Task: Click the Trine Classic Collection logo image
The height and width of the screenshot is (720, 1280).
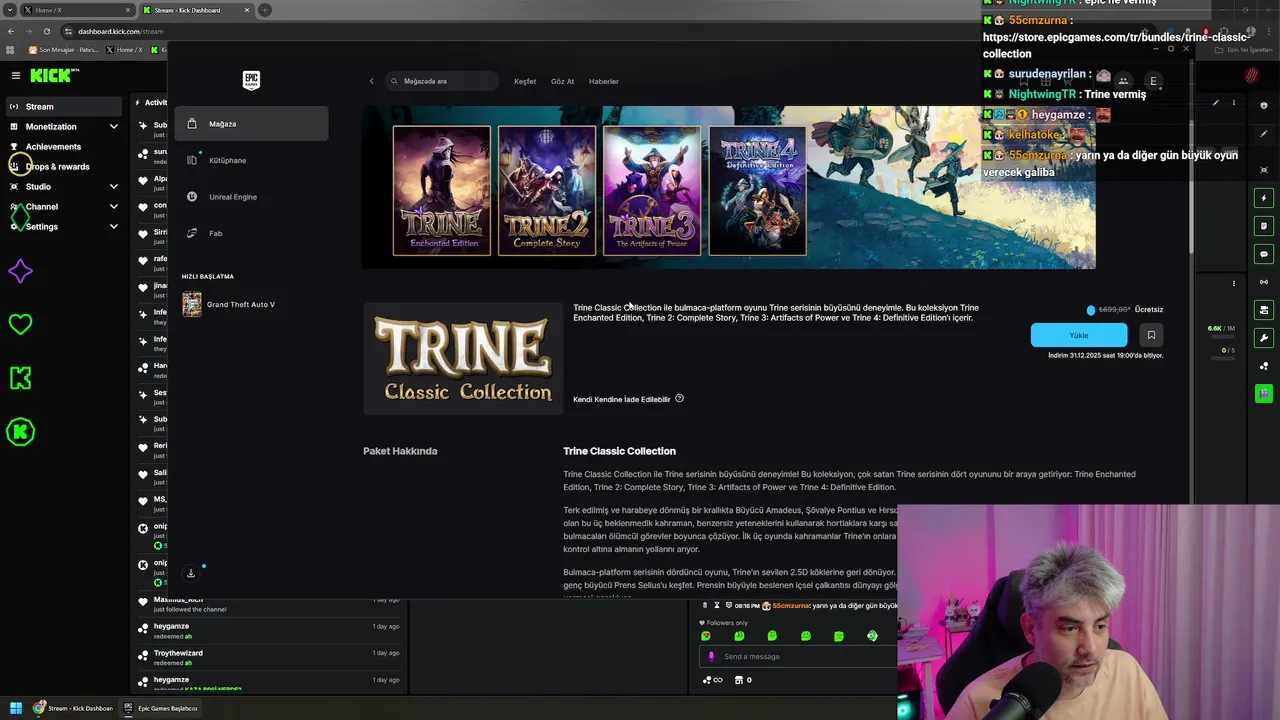Action: [x=463, y=359]
